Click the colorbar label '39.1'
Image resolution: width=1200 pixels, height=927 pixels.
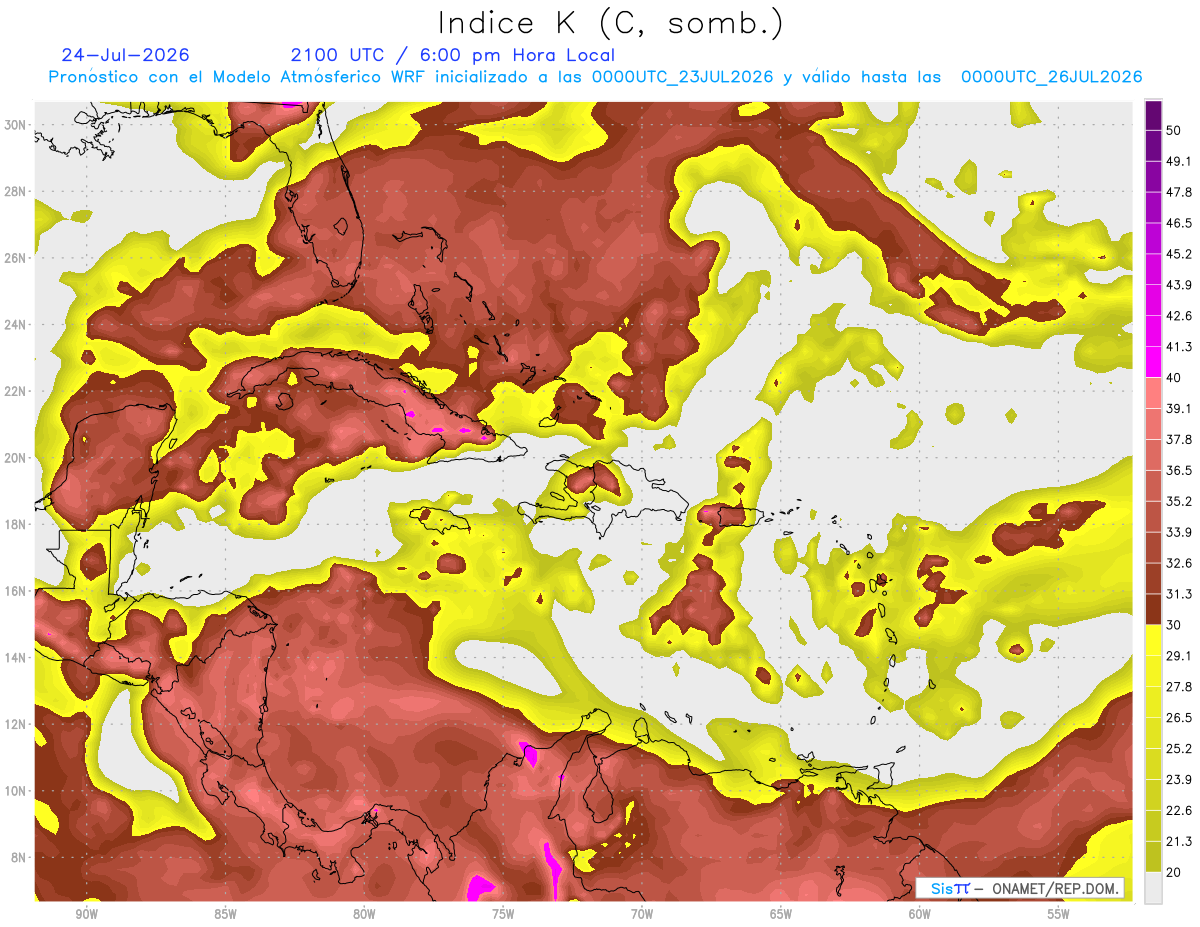point(1180,408)
